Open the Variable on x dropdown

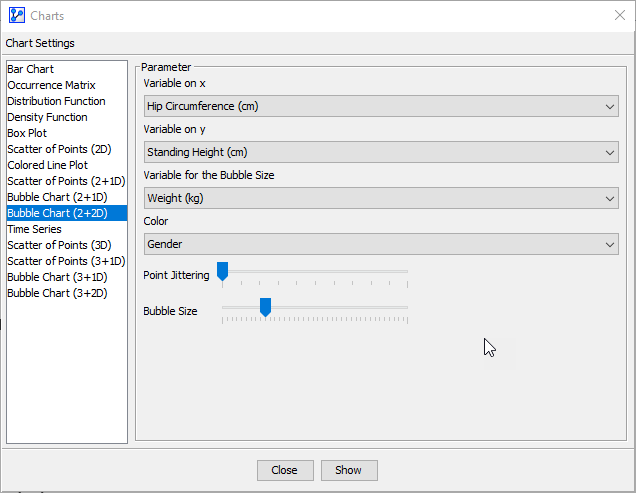point(381,106)
